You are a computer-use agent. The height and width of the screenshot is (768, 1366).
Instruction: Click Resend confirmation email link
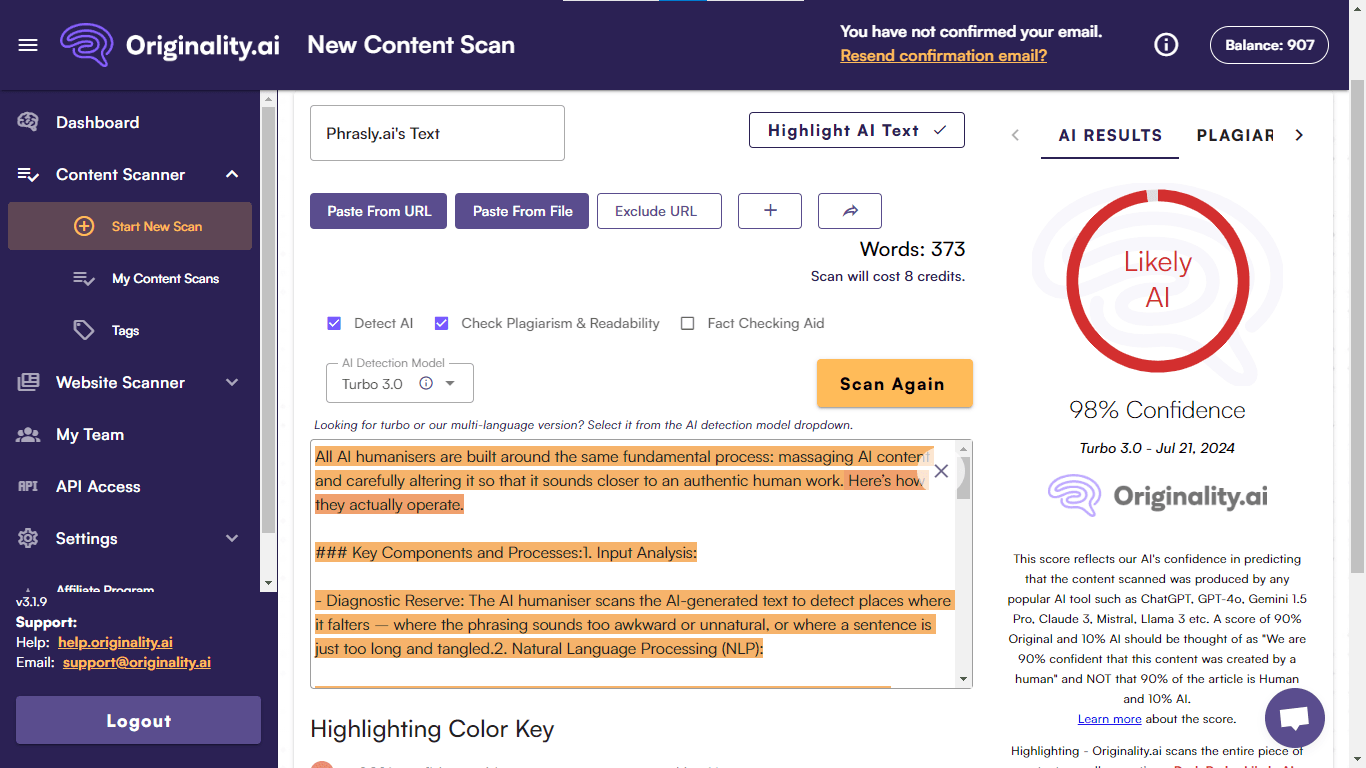pyautogui.click(x=943, y=56)
